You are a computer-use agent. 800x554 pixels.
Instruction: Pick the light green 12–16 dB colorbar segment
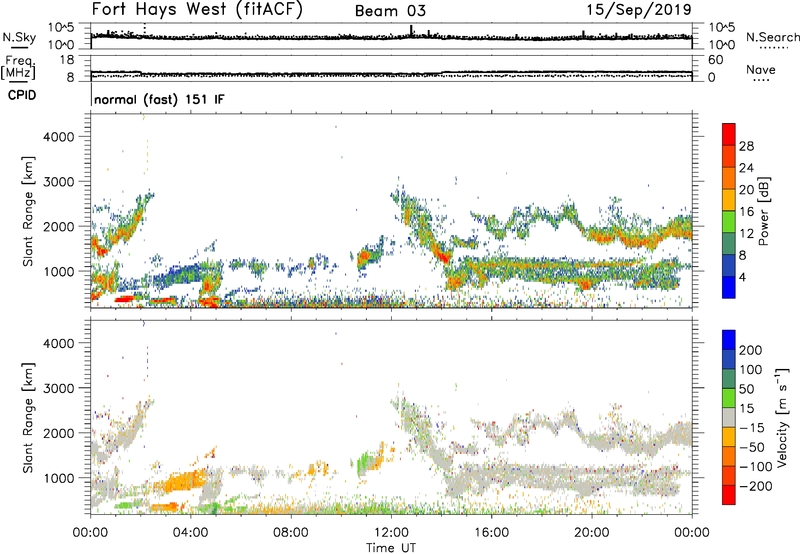[729, 221]
